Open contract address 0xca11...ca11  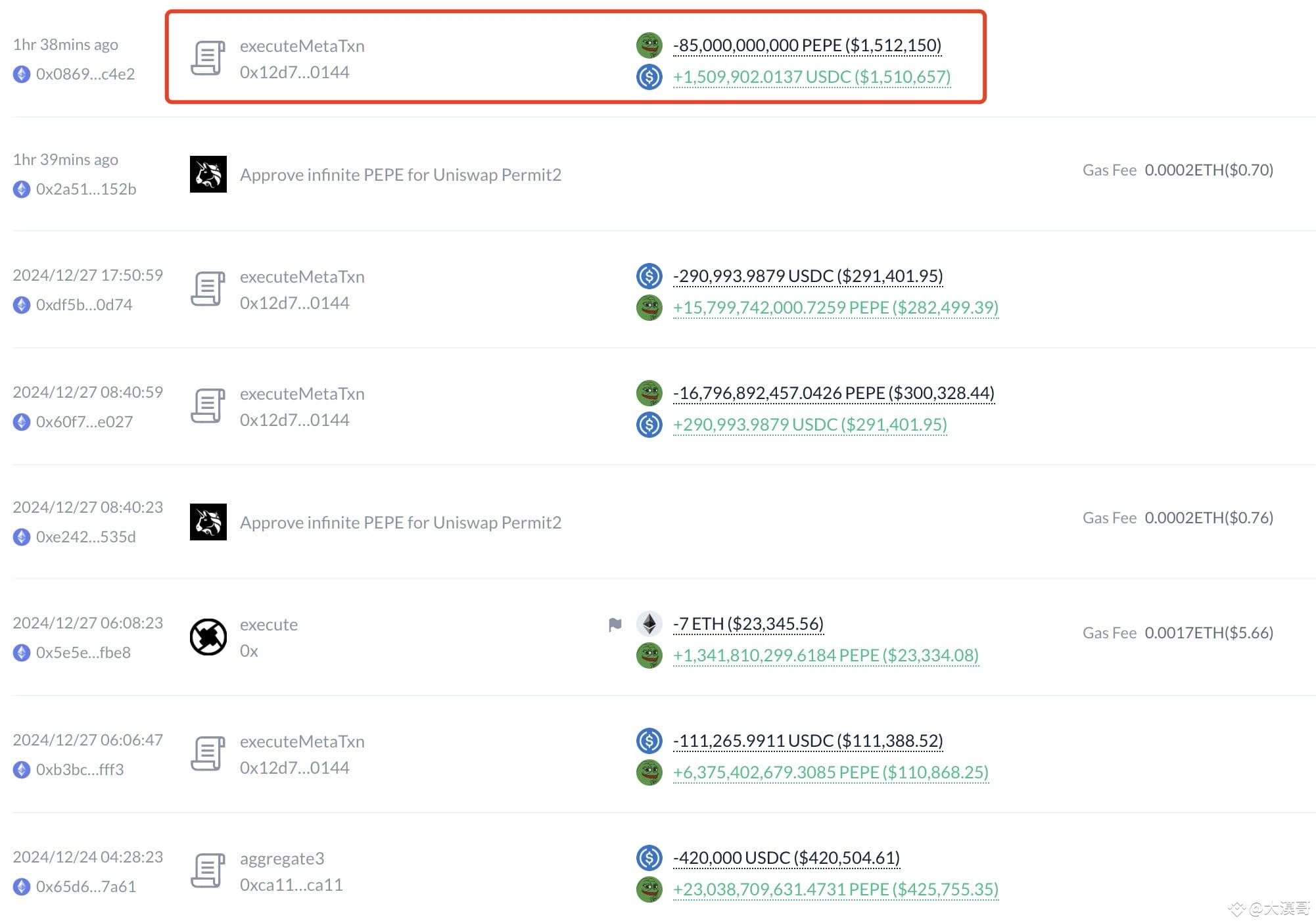291,885
